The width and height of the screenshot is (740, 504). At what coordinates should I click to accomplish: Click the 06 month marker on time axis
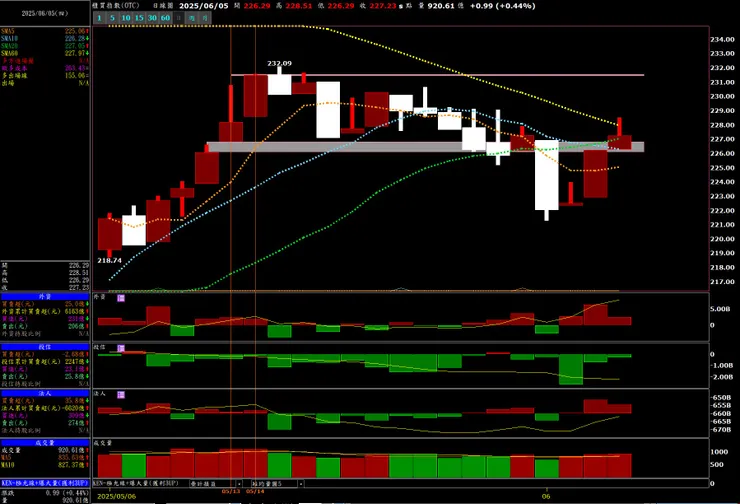[x=546, y=496]
